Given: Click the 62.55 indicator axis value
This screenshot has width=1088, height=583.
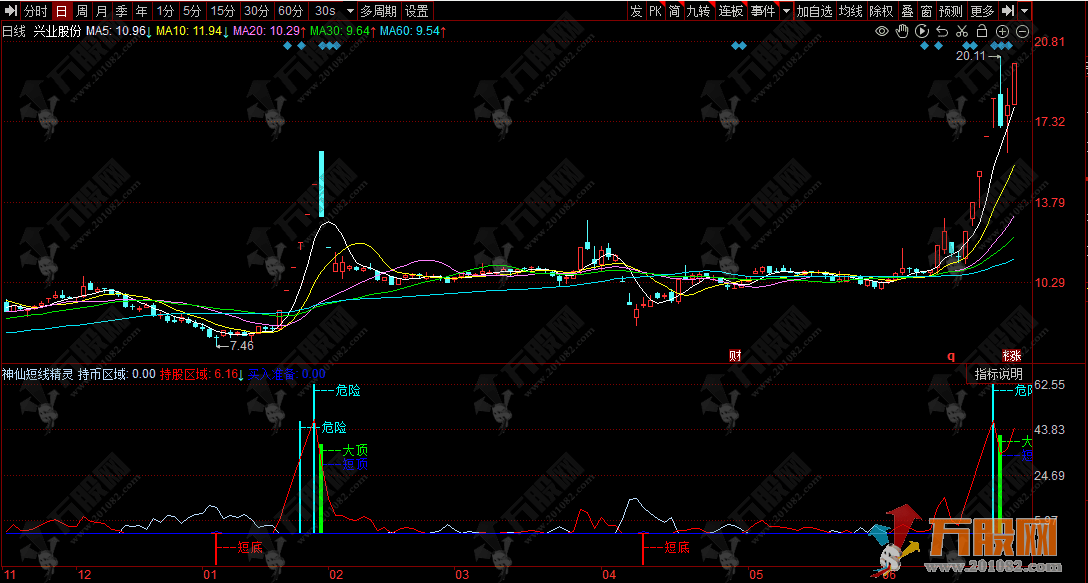Looking at the screenshot, I should (1048, 385).
